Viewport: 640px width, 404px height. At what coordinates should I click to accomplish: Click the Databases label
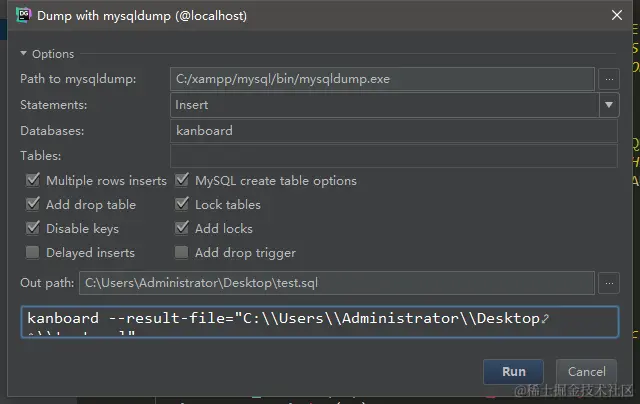tap(52, 131)
